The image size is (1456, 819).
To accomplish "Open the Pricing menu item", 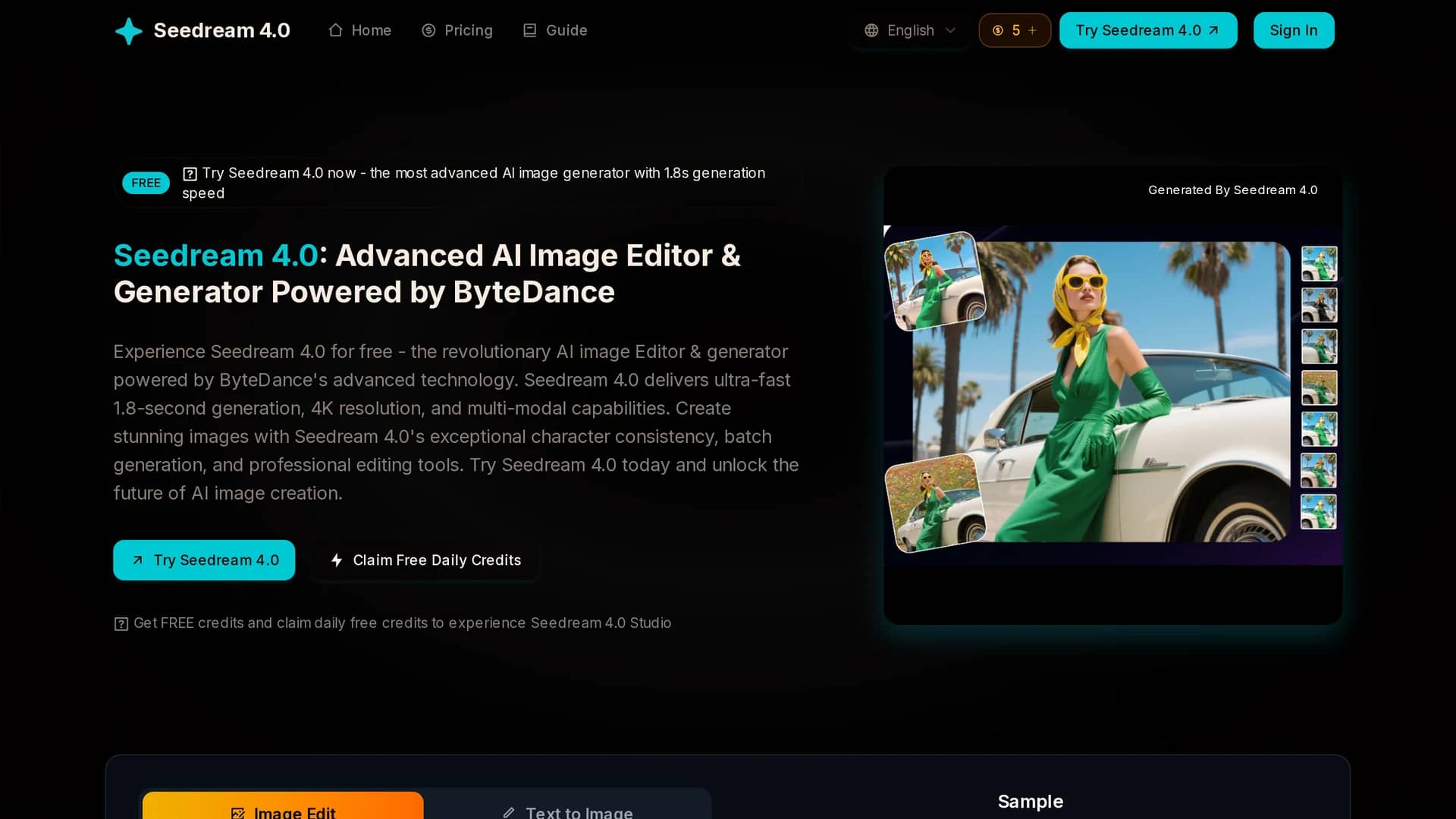I will (x=457, y=30).
